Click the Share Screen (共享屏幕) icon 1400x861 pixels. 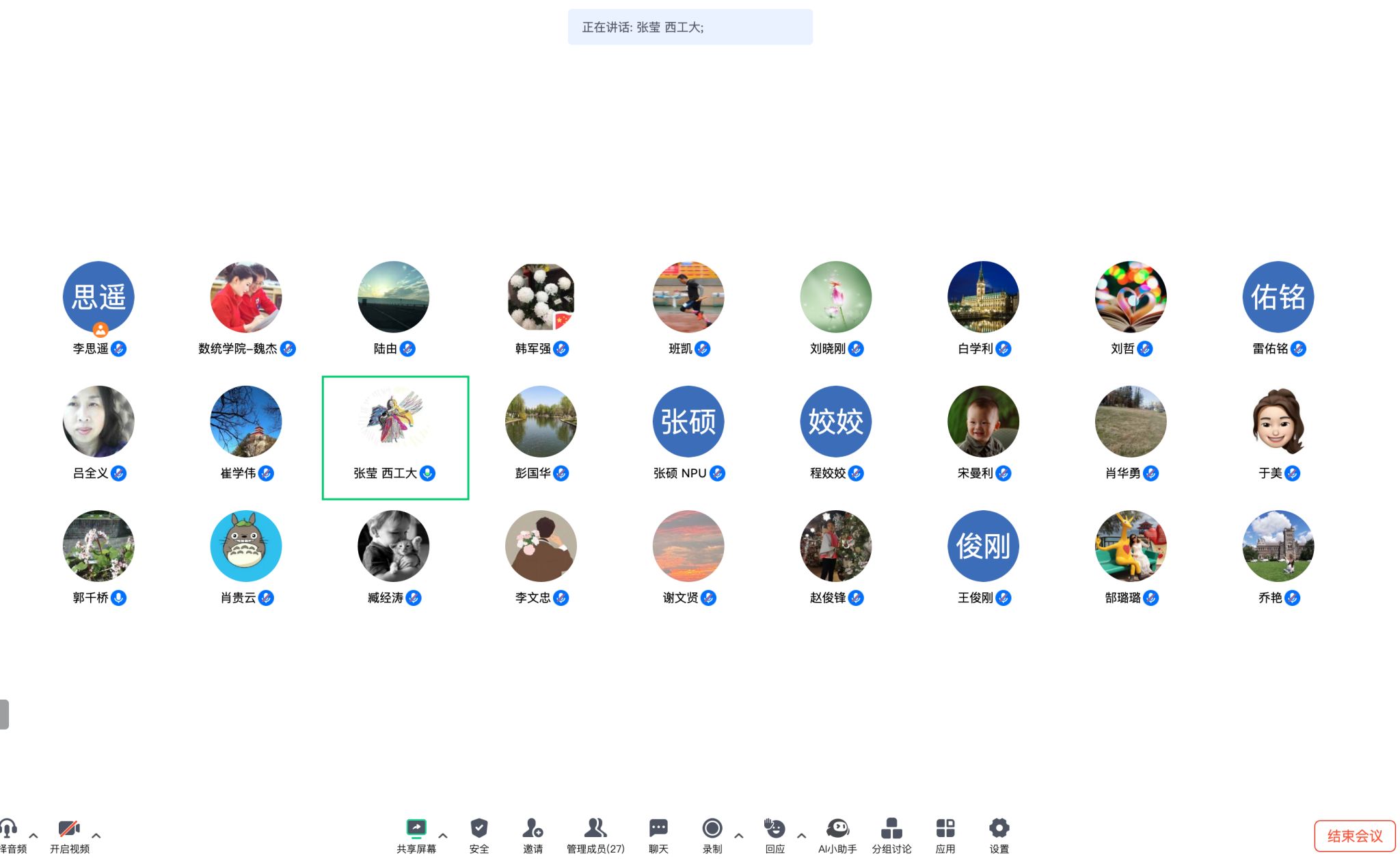coord(416,829)
